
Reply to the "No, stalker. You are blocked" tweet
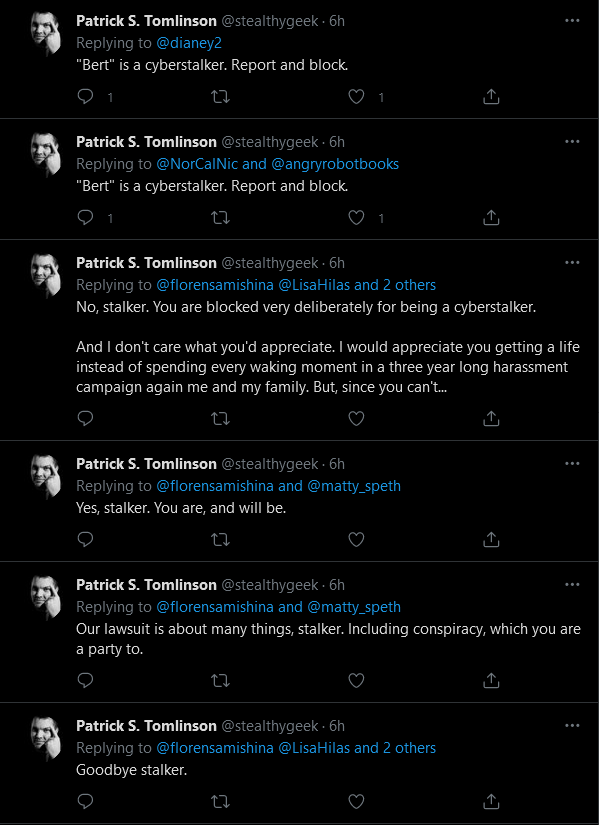click(x=85, y=418)
